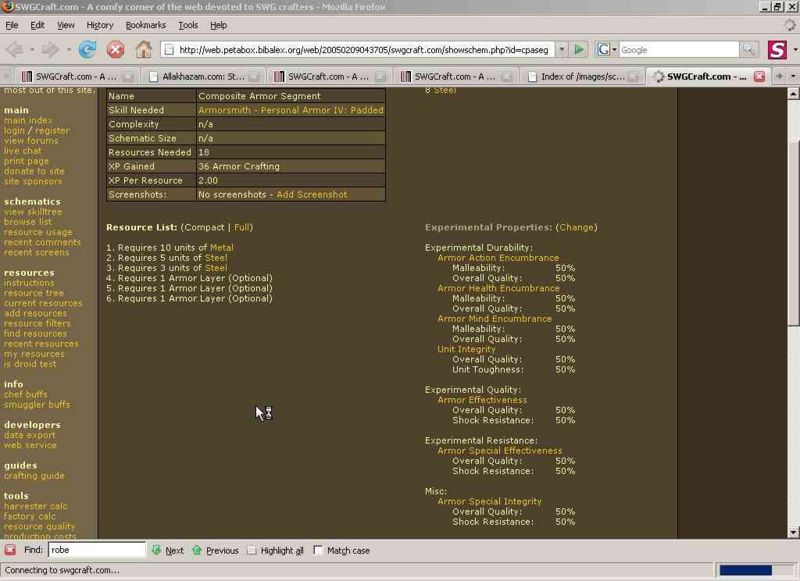Enable the Highlight all checkbox
The height and width of the screenshot is (581, 800).
(252, 550)
